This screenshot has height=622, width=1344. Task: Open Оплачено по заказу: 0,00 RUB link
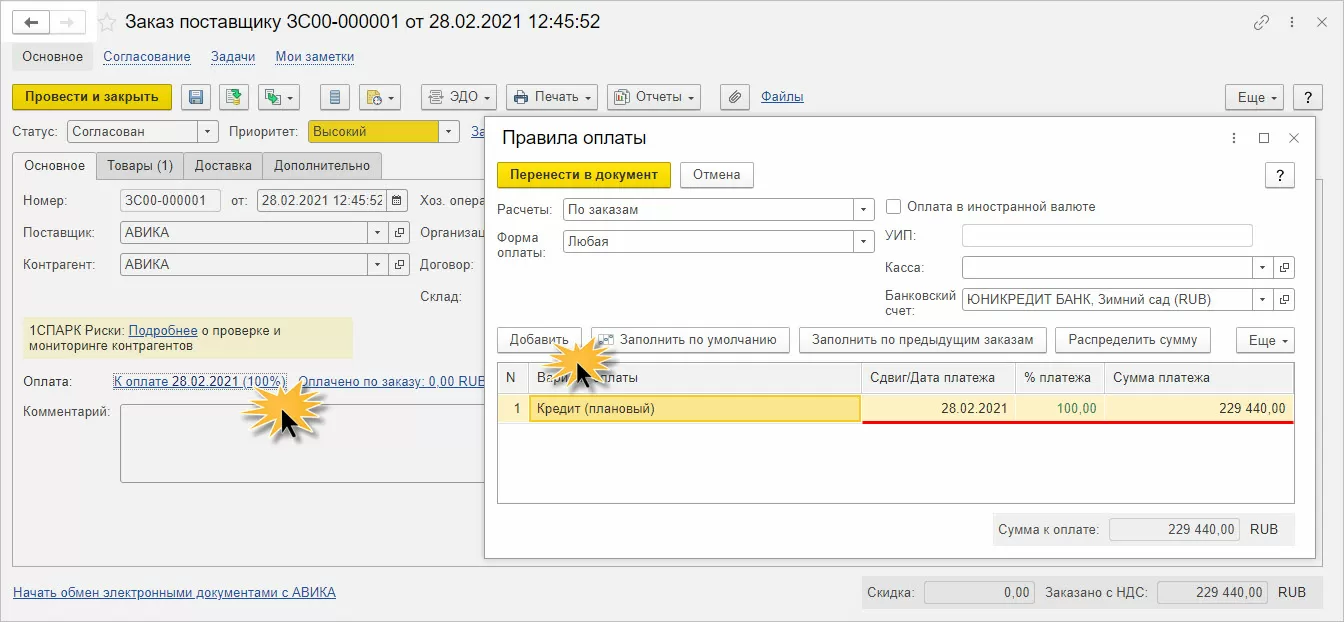click(392, 382)
